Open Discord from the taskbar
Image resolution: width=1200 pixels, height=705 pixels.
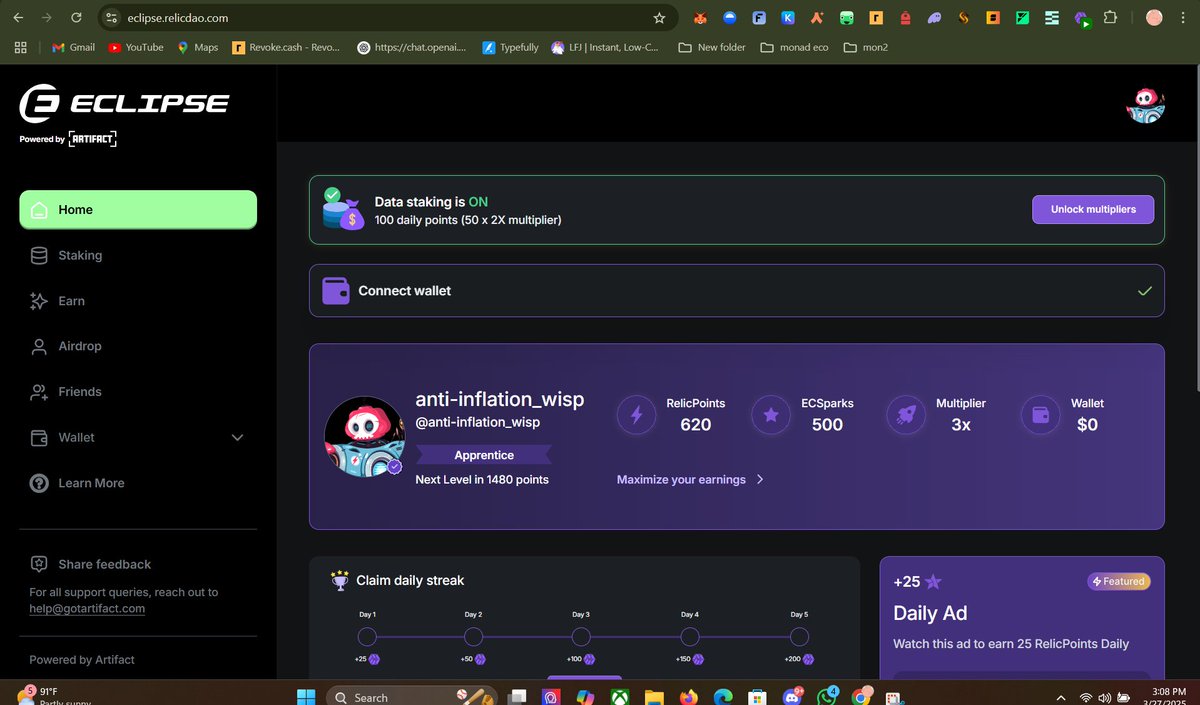click(794, 697)
